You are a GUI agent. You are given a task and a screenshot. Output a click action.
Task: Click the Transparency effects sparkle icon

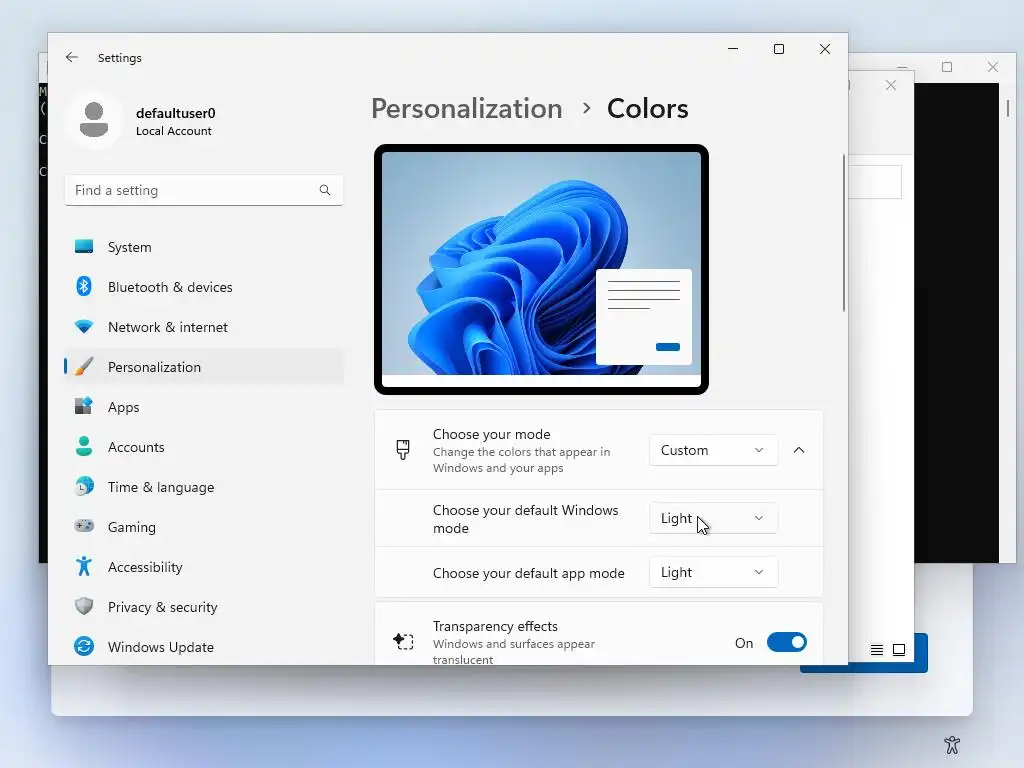pos(403,641)
